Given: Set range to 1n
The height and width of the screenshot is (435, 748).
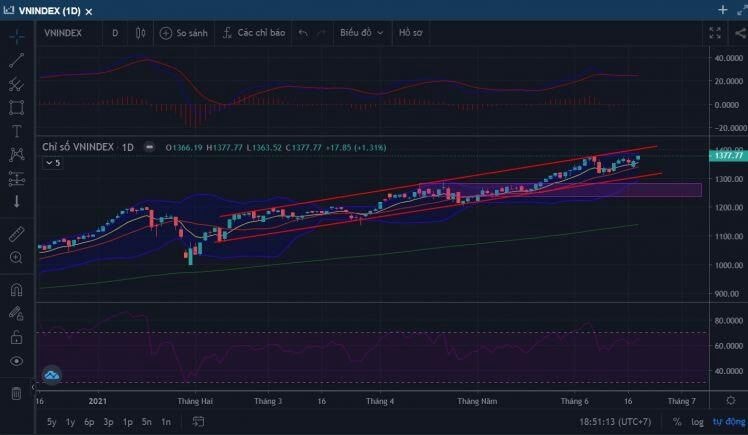Looking at the screenshot, I should [166, 422].
